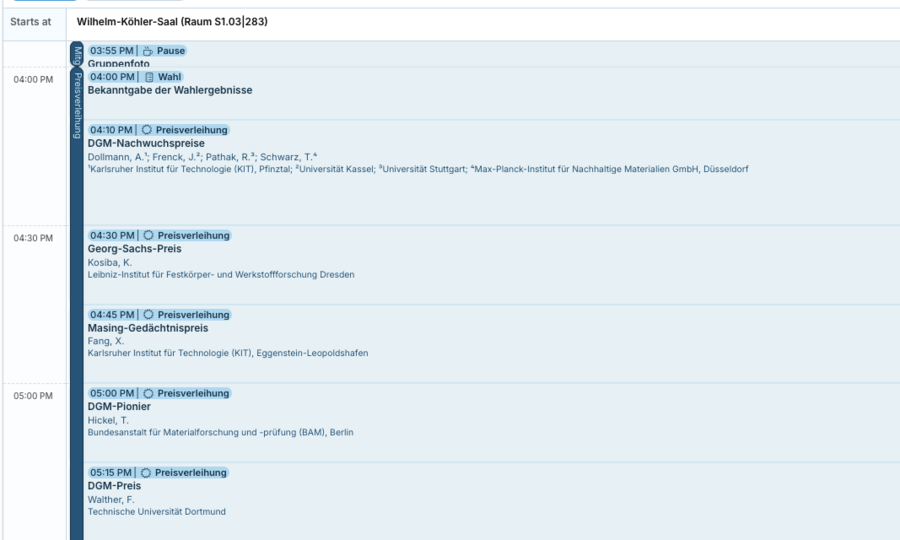Click the 04:30 PM label in time column

click(x=33, y=238)
